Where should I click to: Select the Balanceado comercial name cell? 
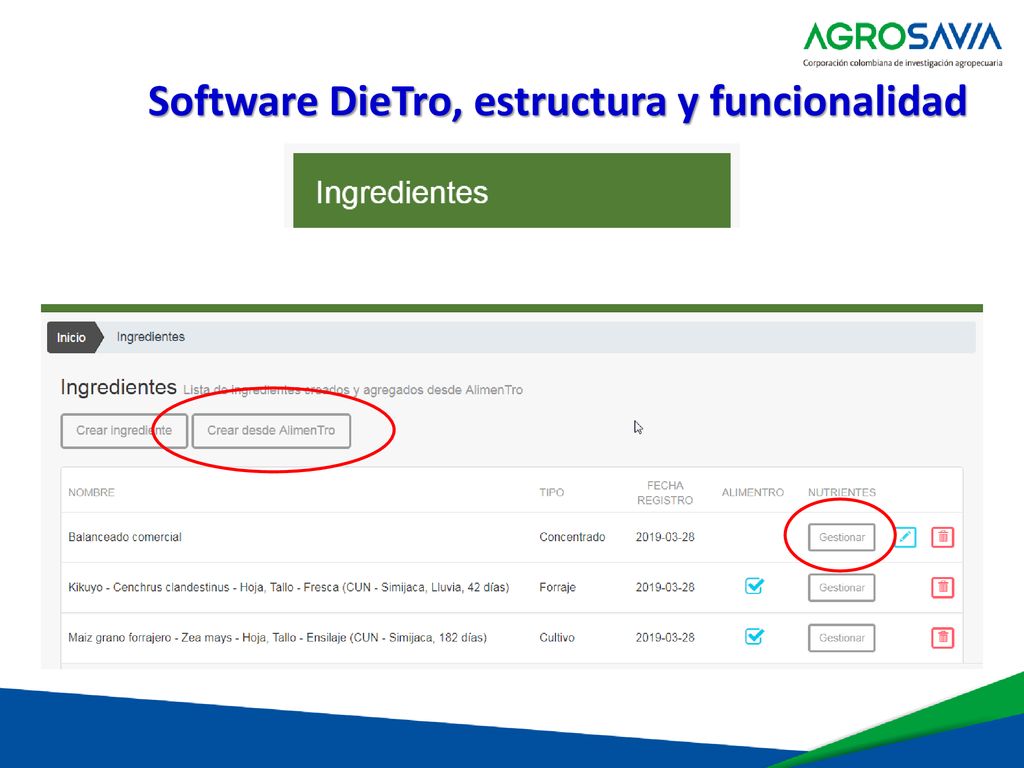(x=125, y=537)
